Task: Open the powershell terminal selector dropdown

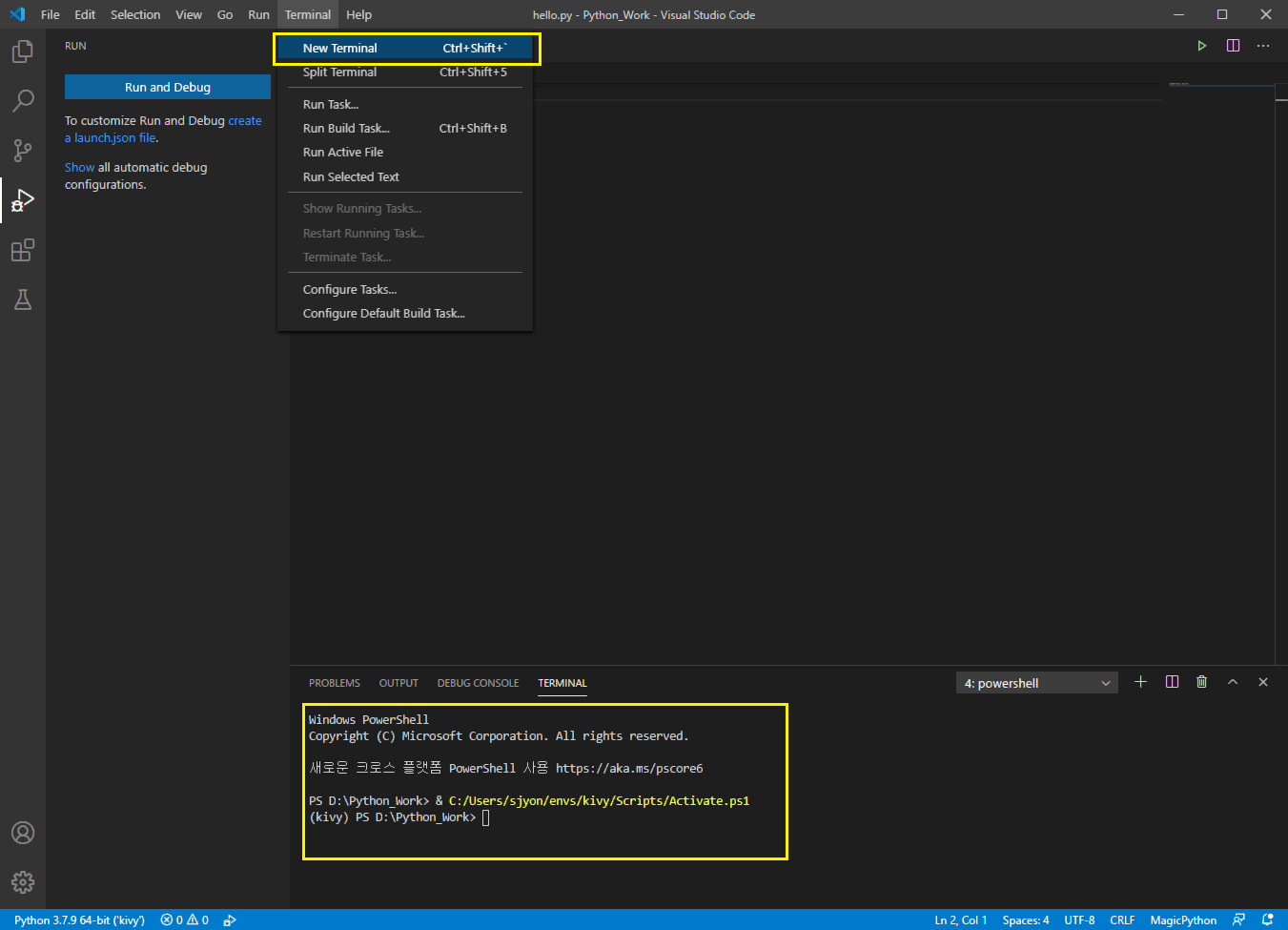Action: 1037,683
